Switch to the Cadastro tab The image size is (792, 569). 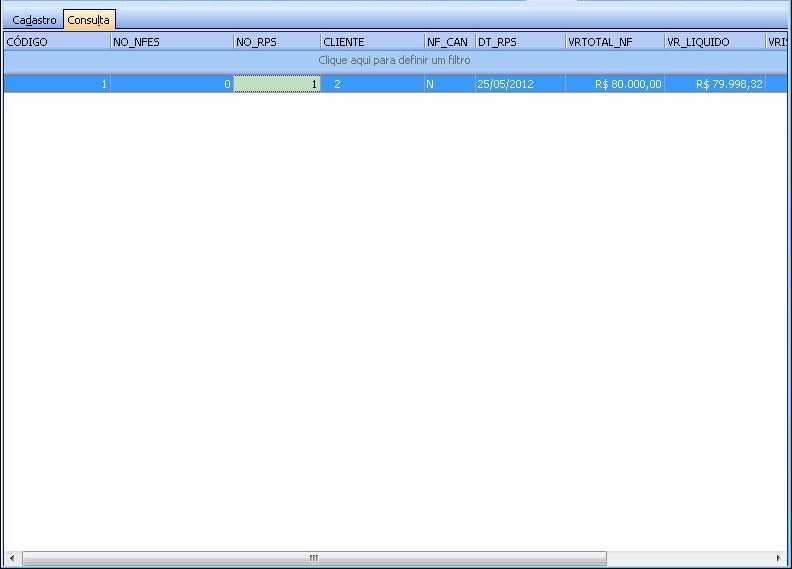tap(33, 20)
